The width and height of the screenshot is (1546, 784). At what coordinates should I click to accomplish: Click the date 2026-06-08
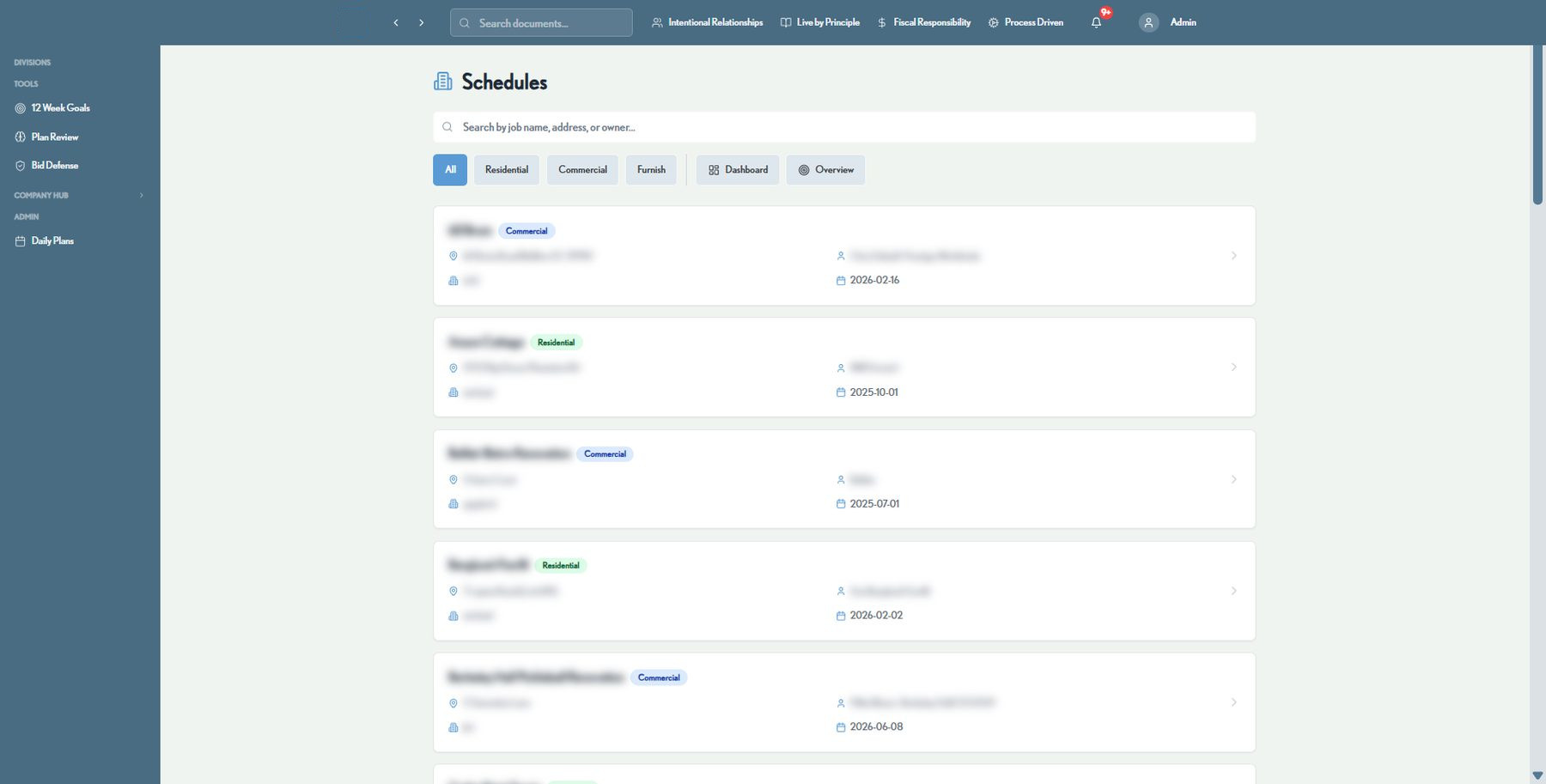(876, 727)
